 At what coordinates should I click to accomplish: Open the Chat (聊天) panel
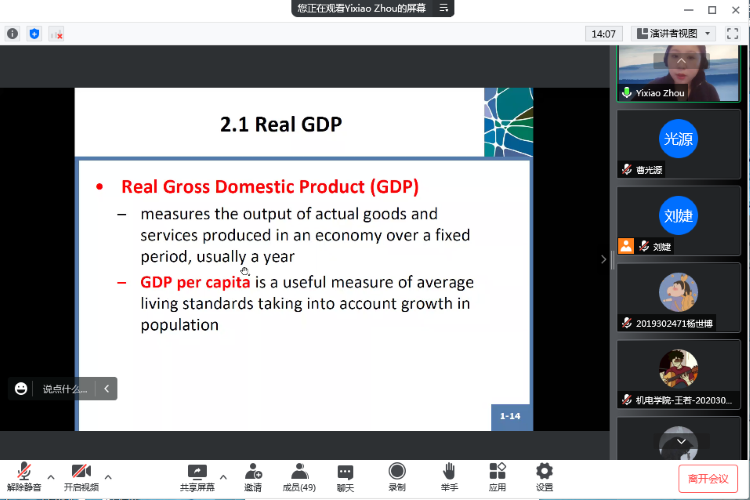(345, 472)
